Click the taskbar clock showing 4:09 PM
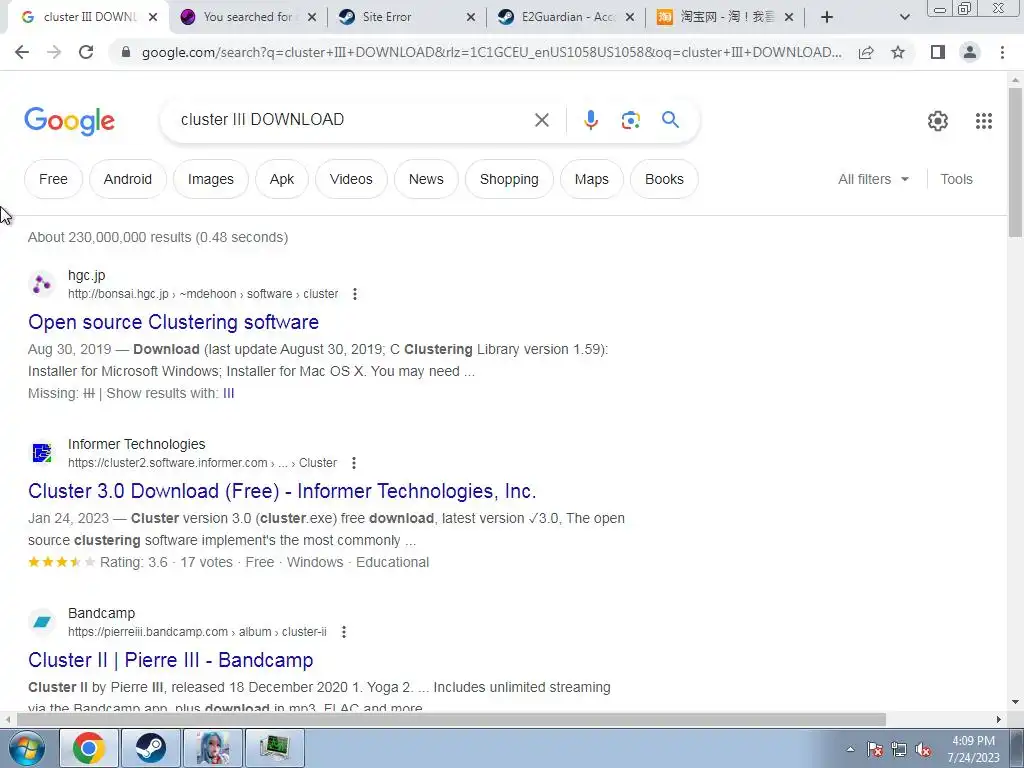Viewport: 1024px width, 768px height. point(974,749)
